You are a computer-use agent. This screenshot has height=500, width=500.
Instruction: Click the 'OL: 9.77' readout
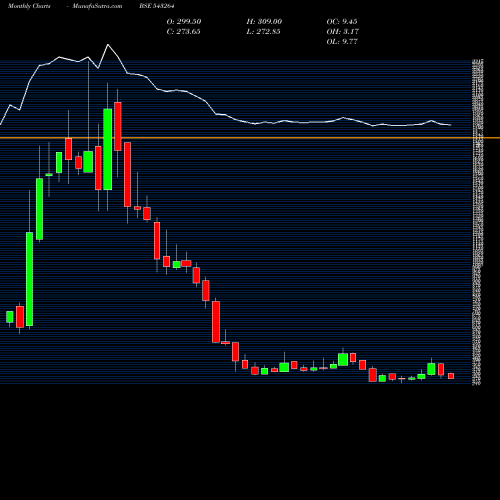pos(342,42)
